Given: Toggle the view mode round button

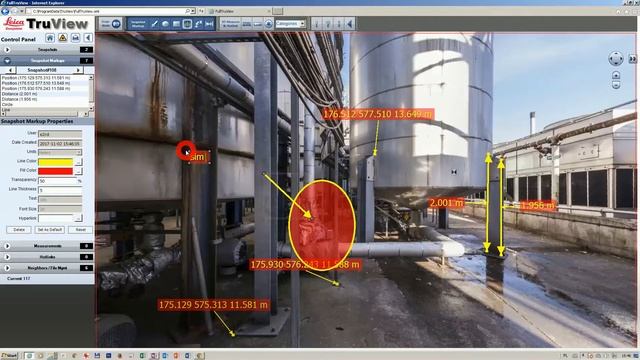Looking at the screenshot, I should tap(116, 24).
